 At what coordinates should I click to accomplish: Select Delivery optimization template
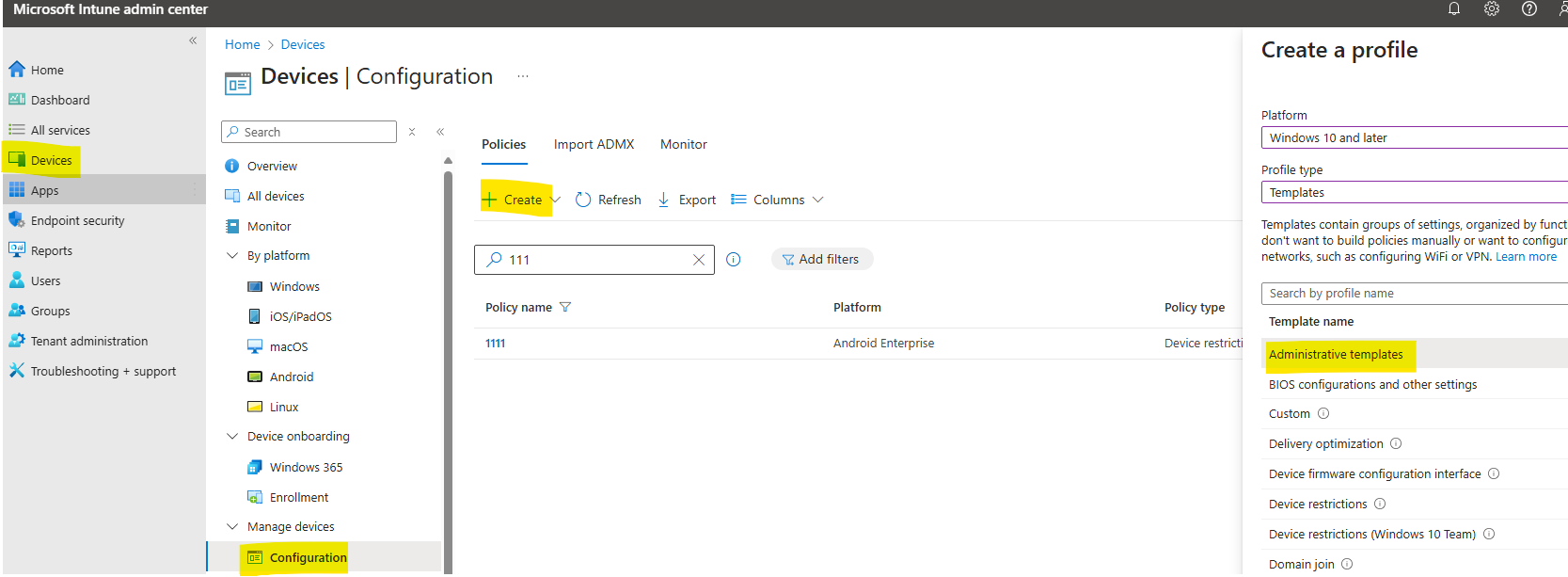(x=1325, y=443)
